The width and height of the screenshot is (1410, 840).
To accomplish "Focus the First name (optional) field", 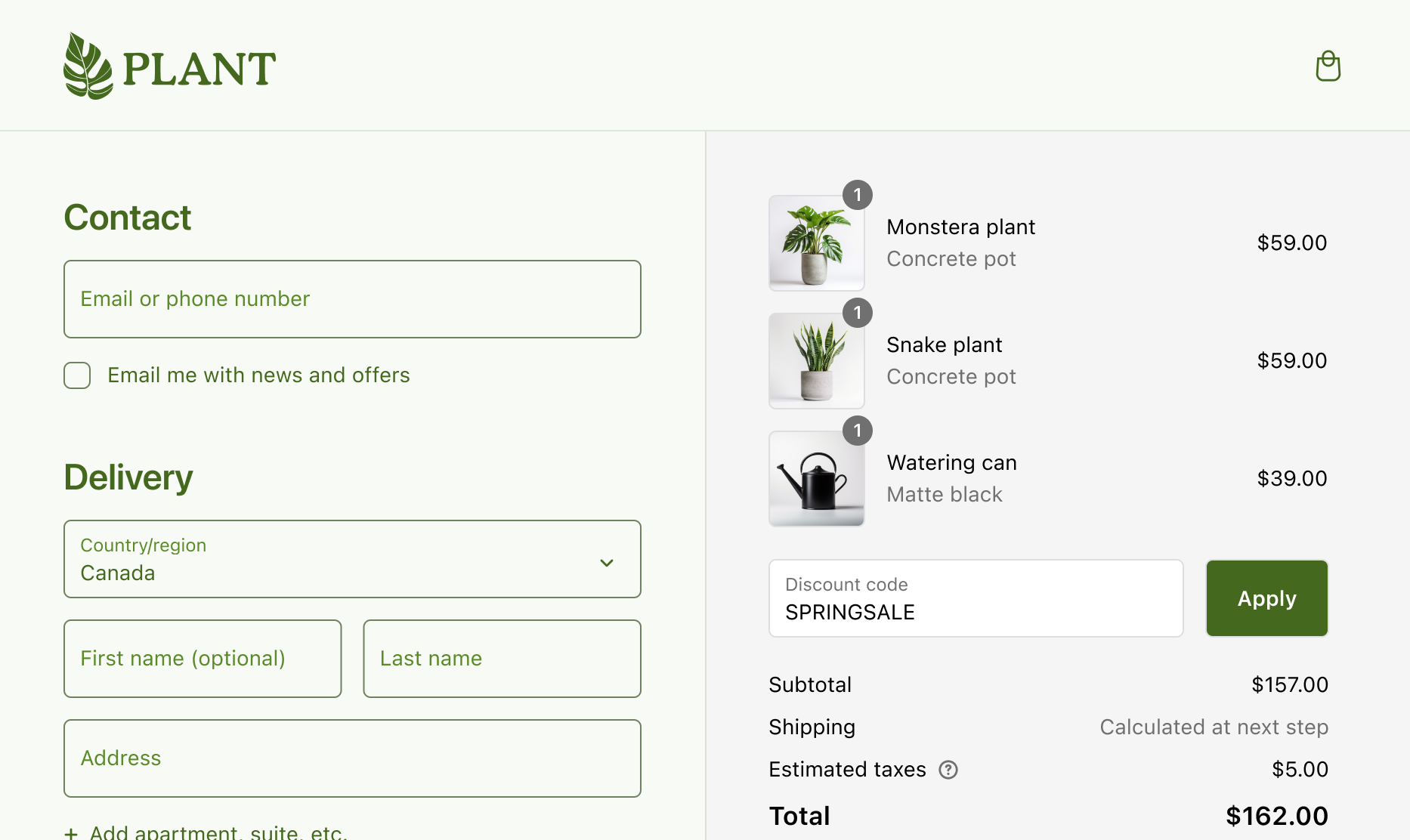I will (203, 659).
